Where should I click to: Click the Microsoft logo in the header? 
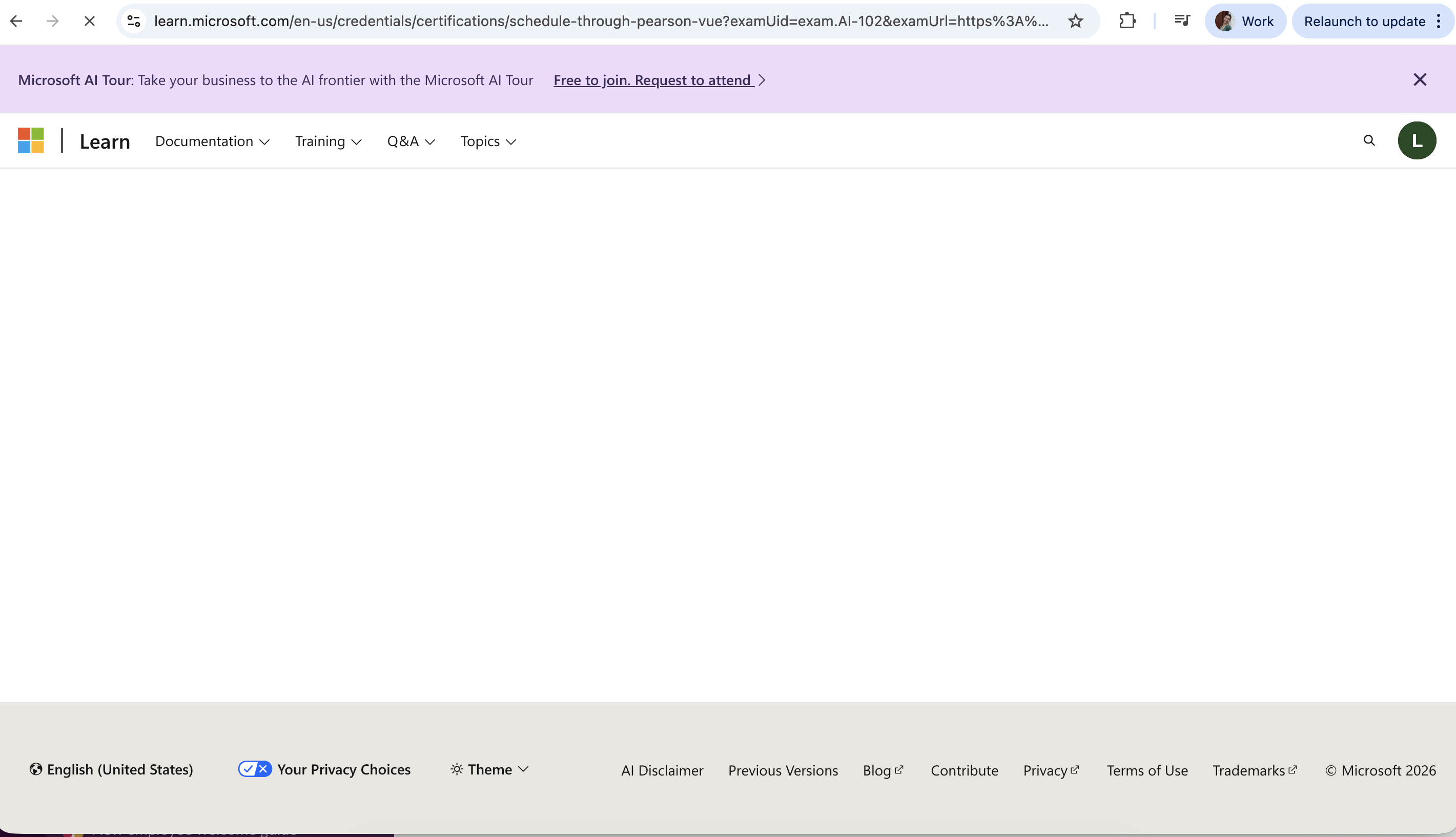pos(30,140)
